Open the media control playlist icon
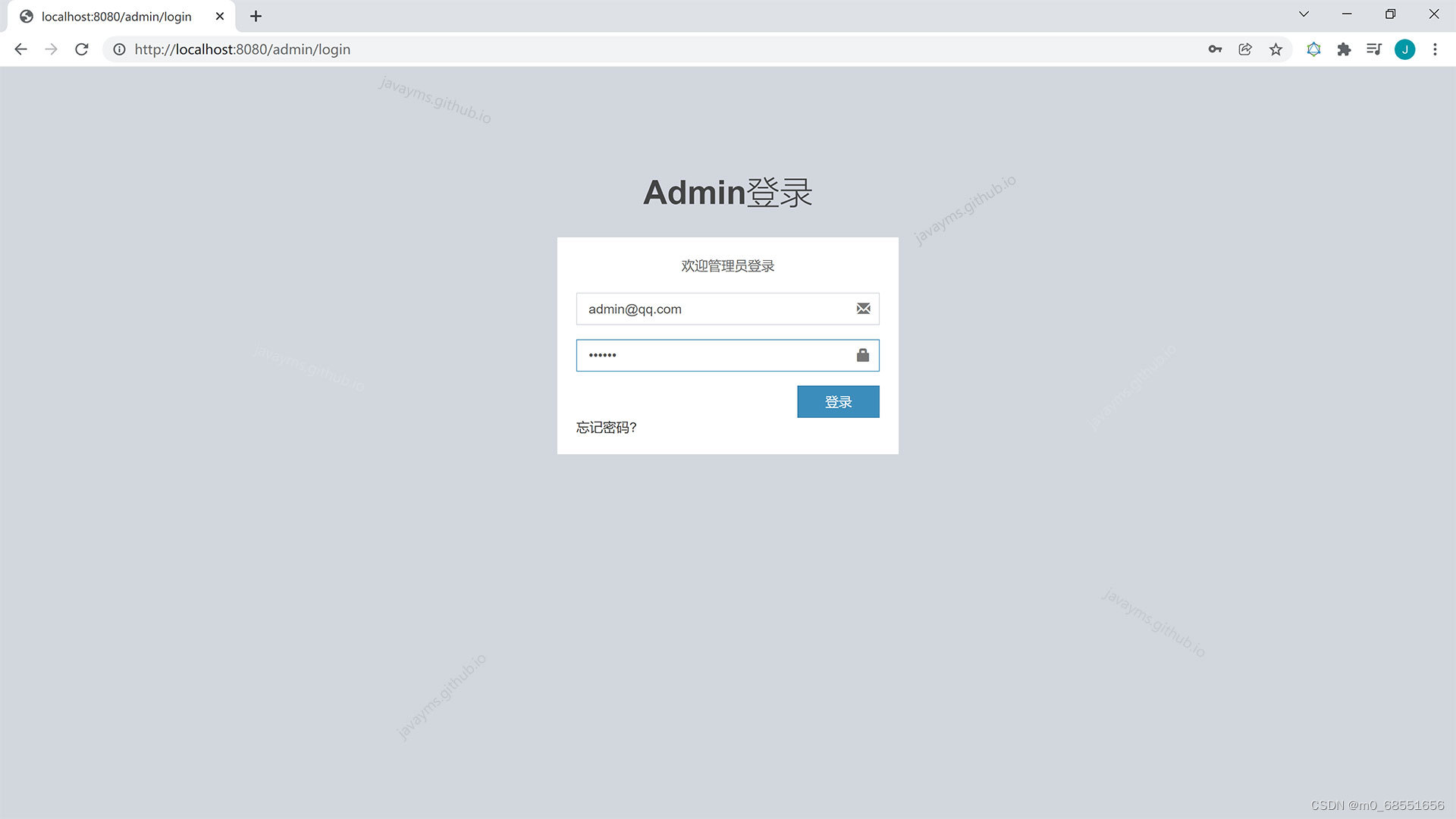The width and height of the screenshot is (1456, 819). tap(1374, 49)
